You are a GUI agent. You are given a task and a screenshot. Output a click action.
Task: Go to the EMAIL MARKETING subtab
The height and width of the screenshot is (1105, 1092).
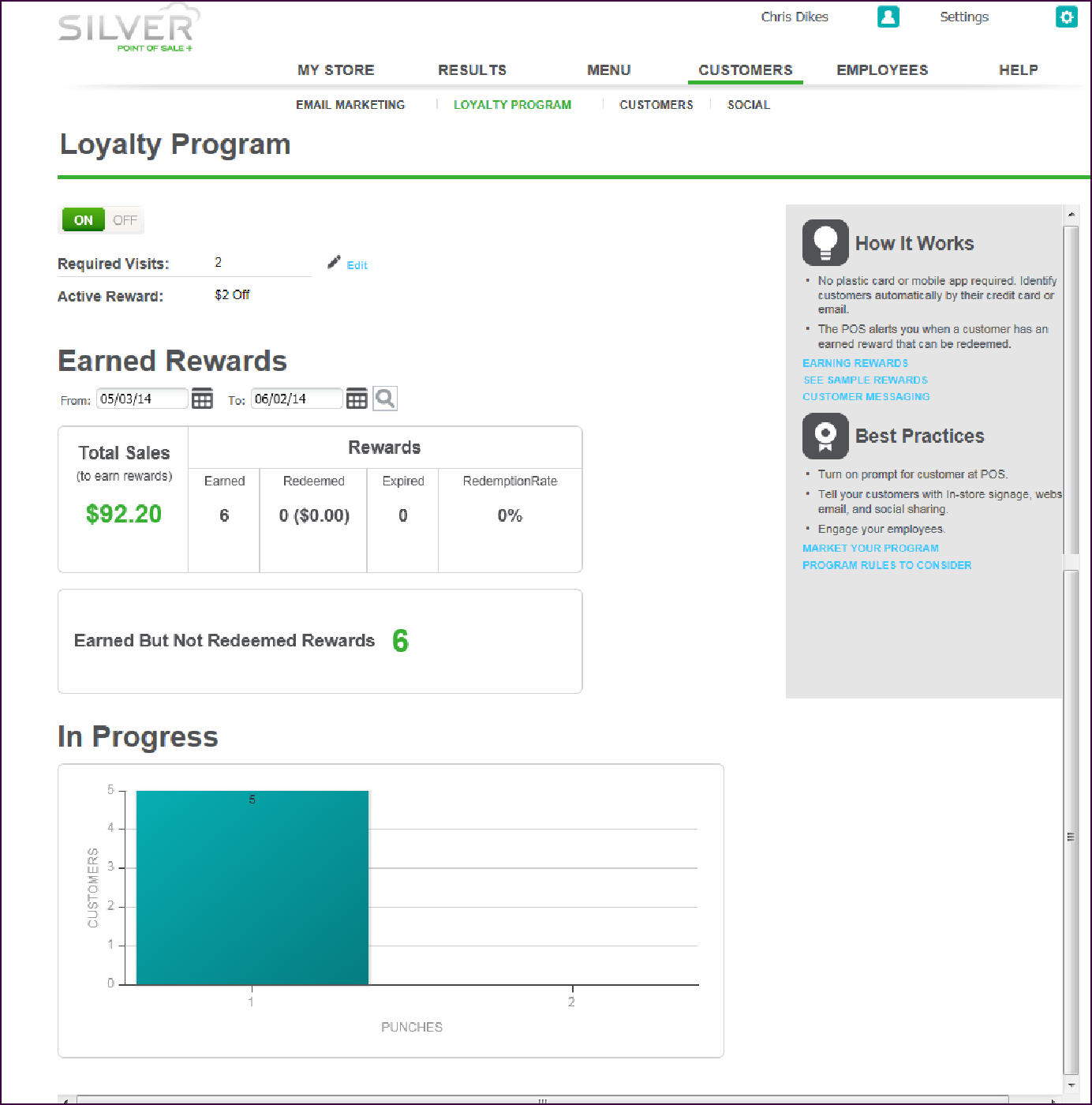click(350, 105)
